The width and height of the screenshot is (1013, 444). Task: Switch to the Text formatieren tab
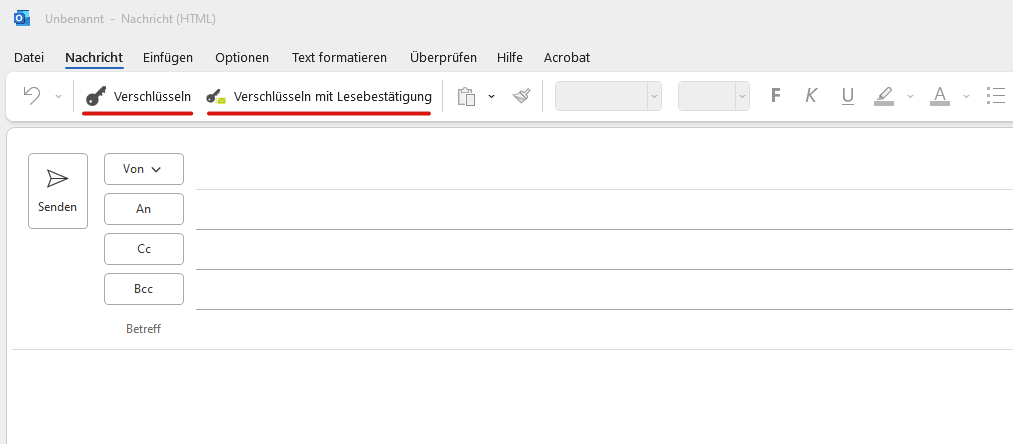339,57
